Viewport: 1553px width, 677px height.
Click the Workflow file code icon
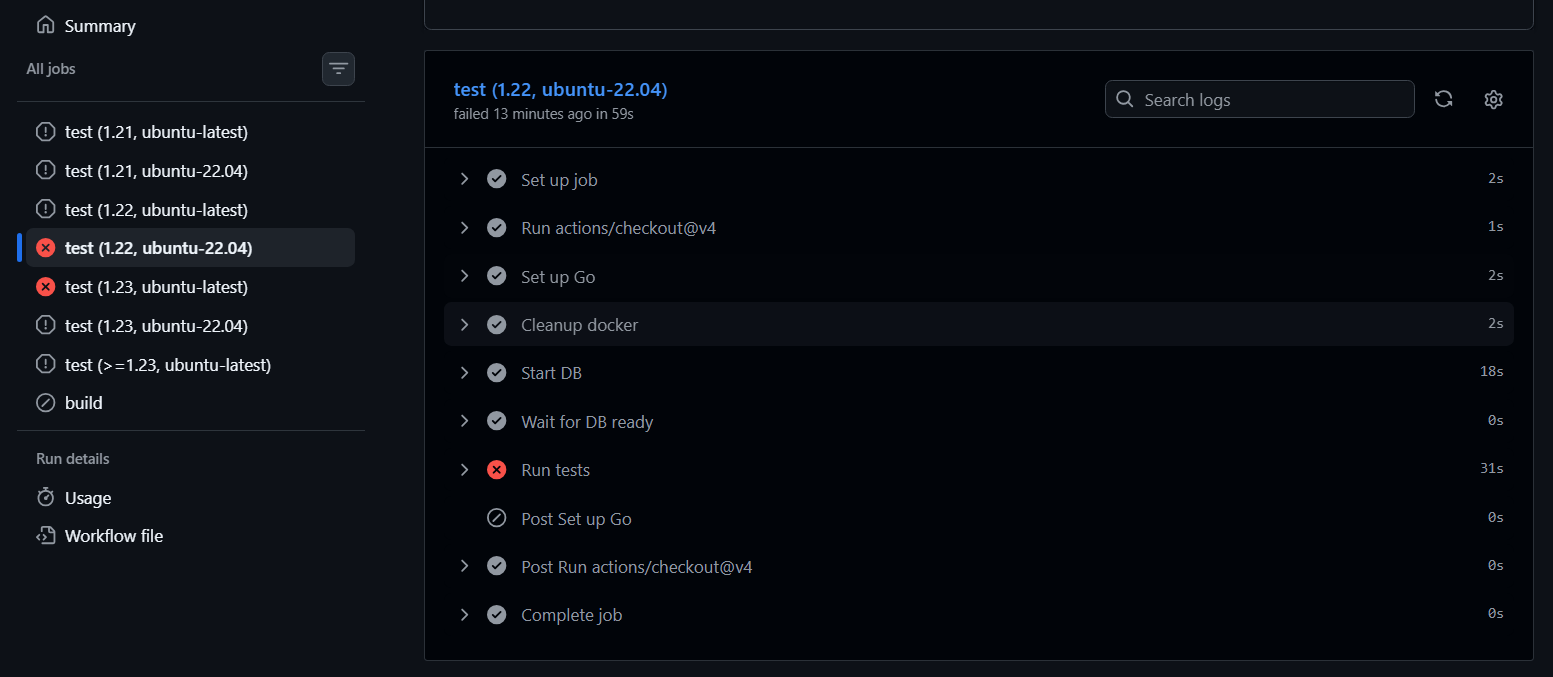point(45,536)
